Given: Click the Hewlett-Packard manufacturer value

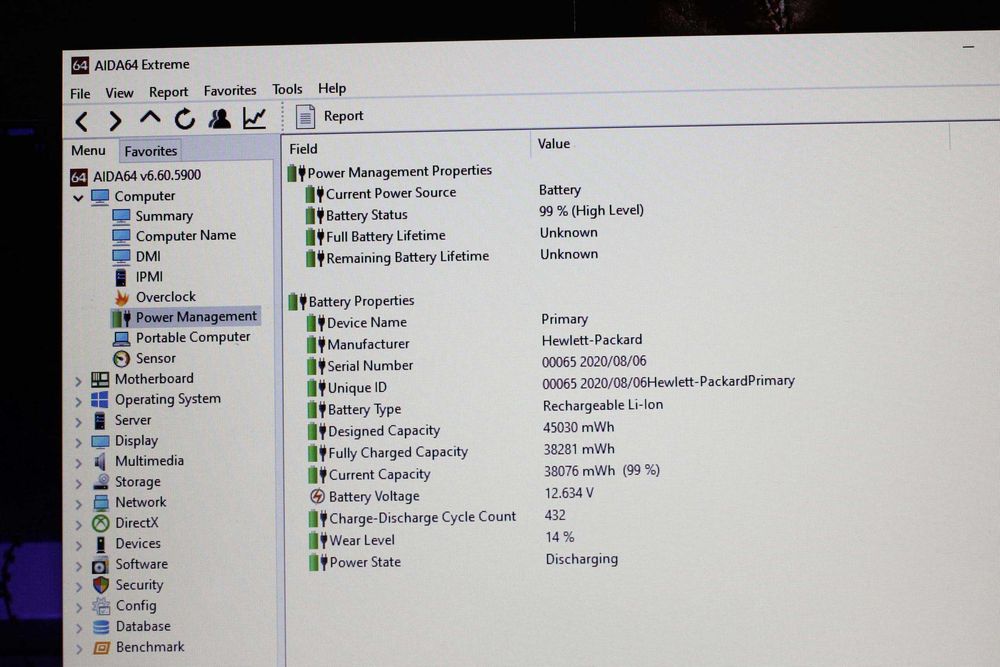Looking at the screenshot, I should tap(592, 340).
